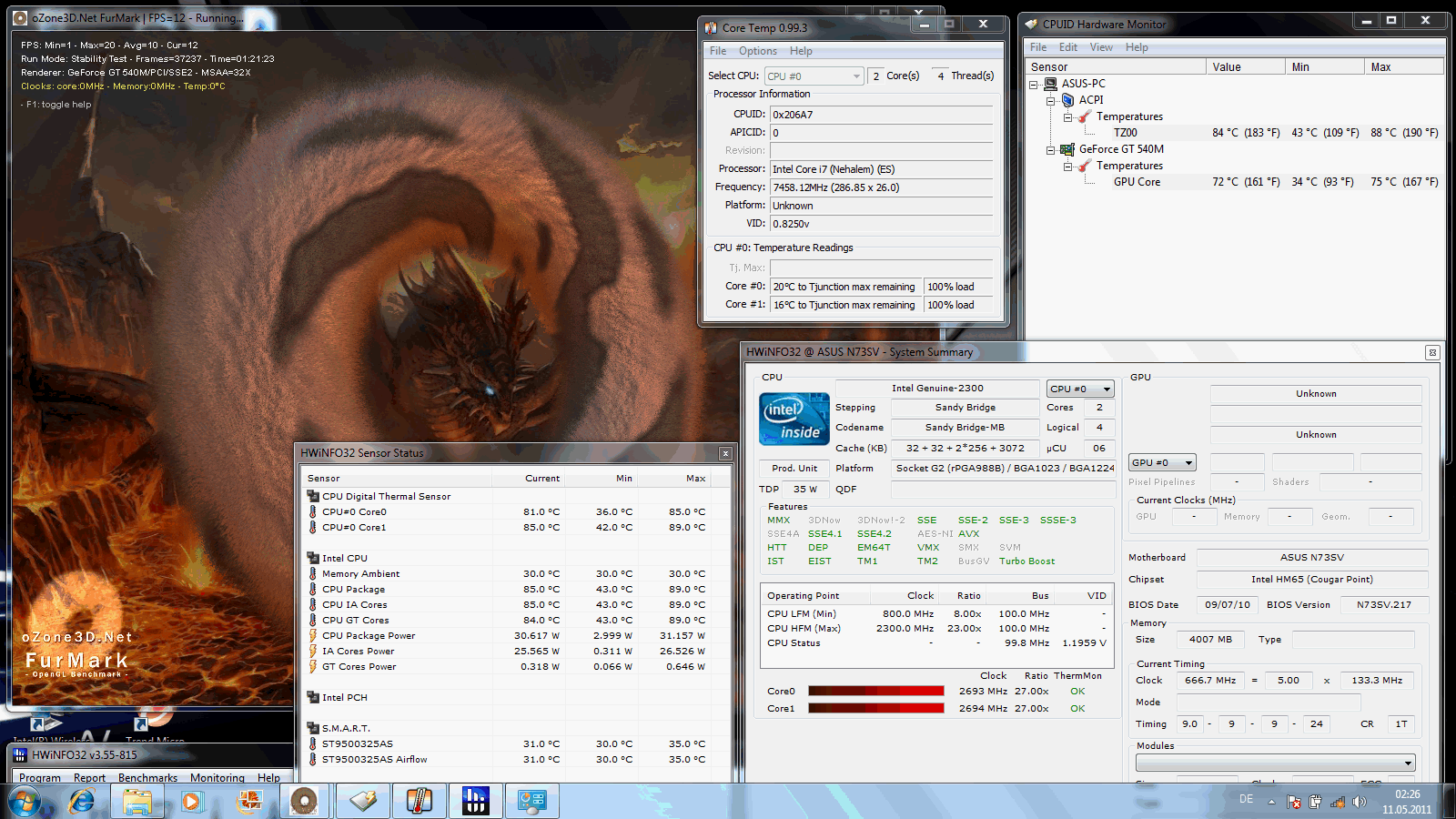
Task: Select CPU#0 Core0 sensor row
Action: [516, 512]
